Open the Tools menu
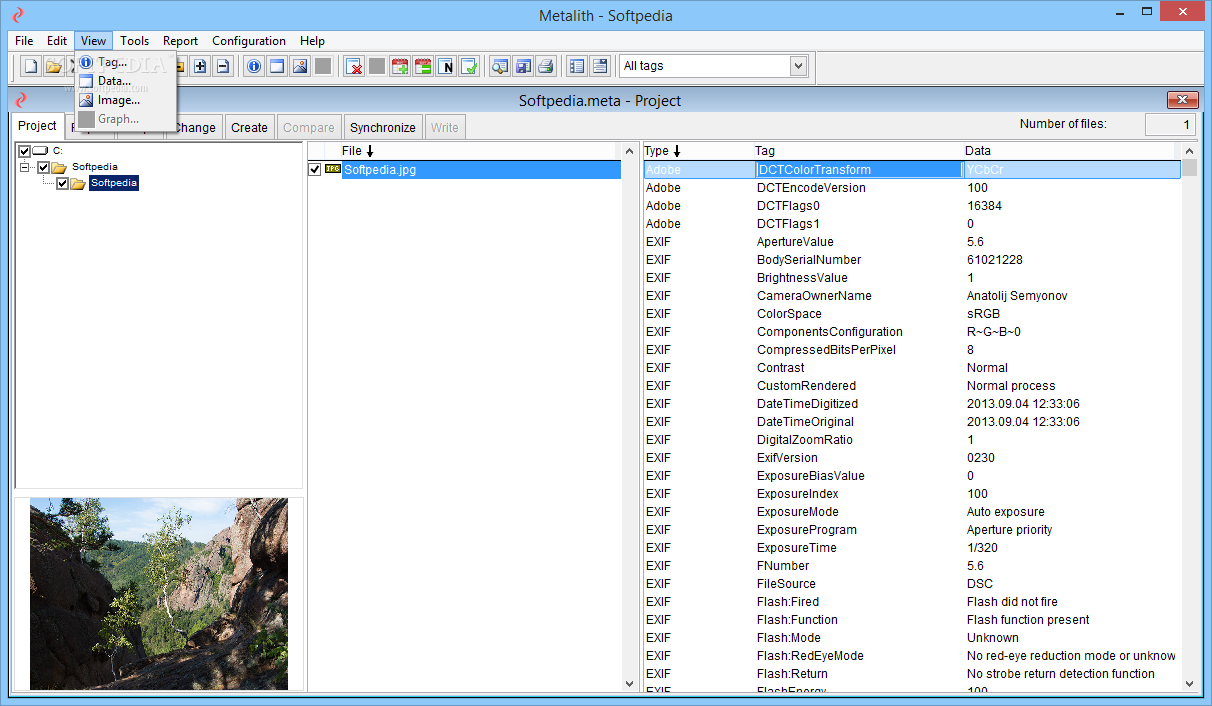 [x=134, y=41]
